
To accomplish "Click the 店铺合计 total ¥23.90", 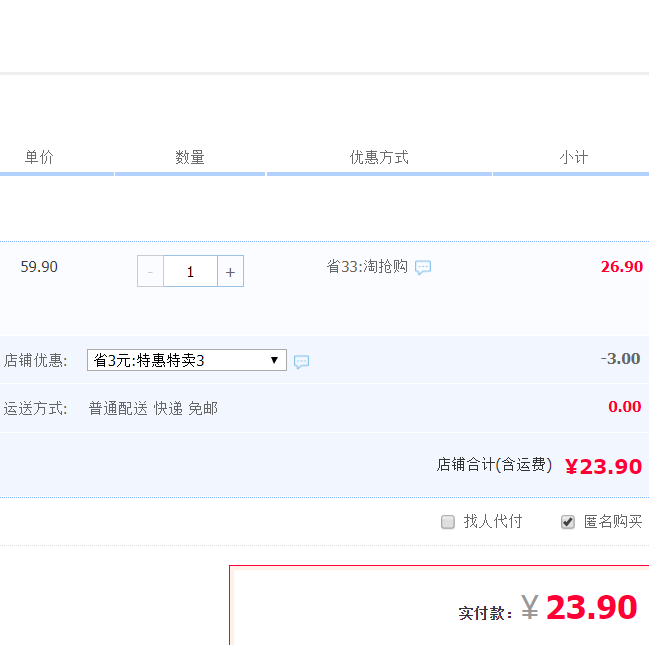I will coord(603,467).
